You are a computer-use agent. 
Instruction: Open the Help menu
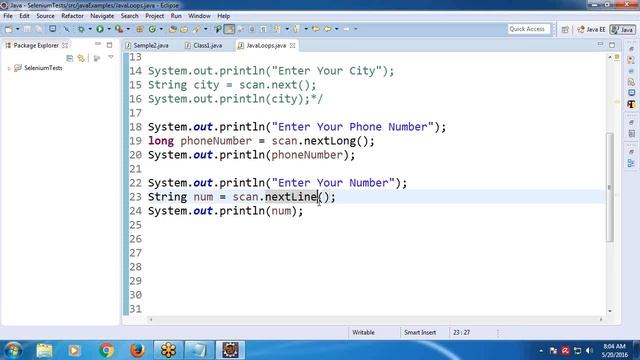(x=223, y=16)
